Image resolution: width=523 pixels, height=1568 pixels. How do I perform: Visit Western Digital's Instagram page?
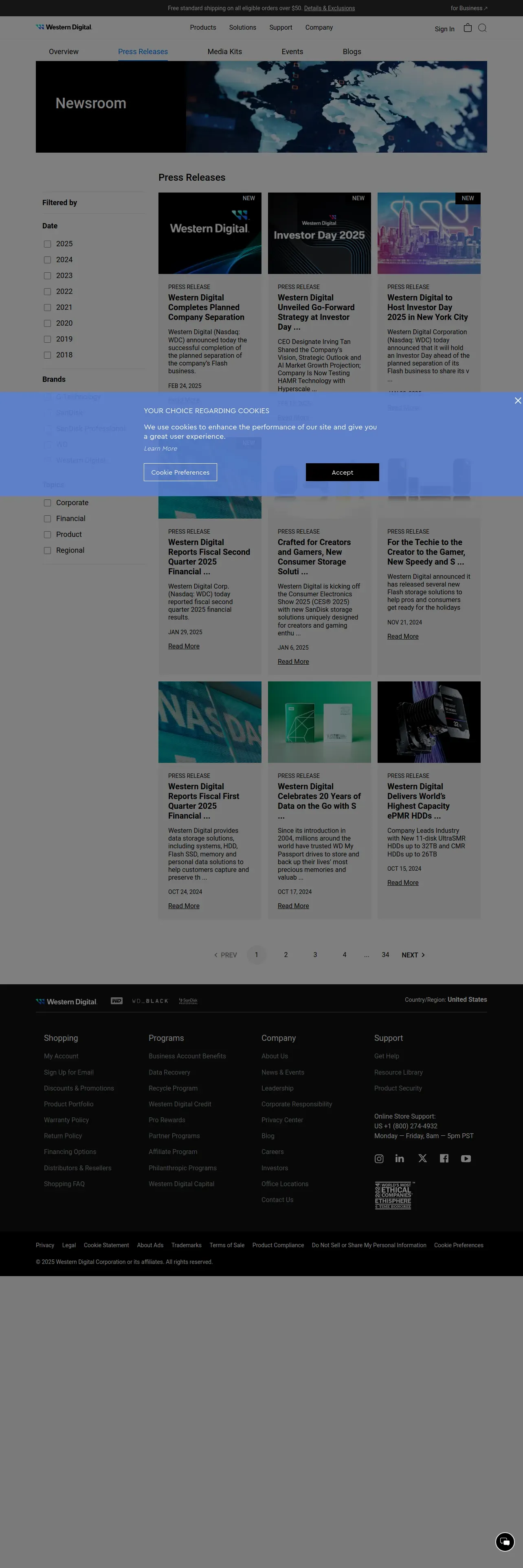point(379,1158)
